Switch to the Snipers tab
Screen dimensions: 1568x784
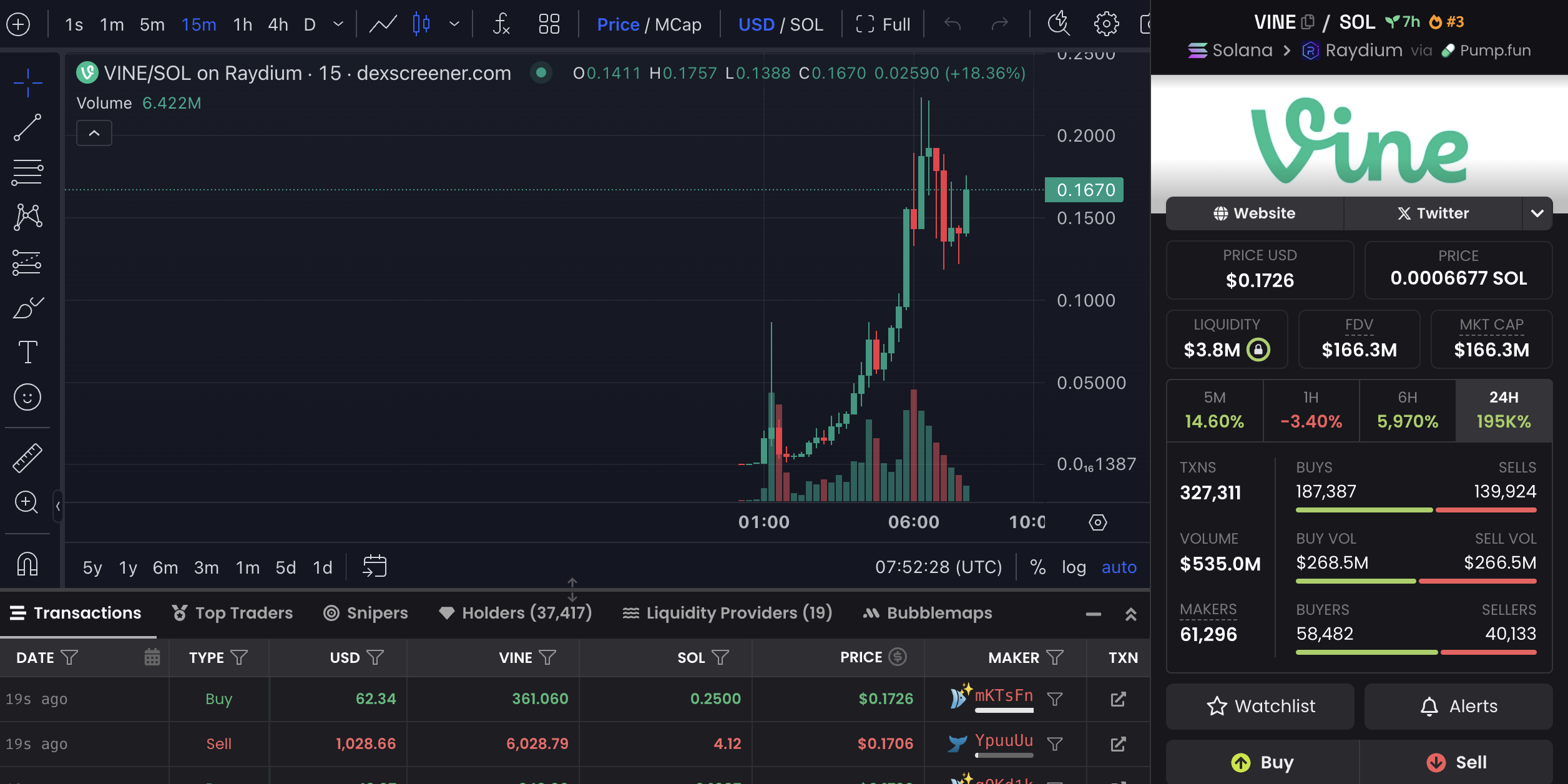point(365,613)
